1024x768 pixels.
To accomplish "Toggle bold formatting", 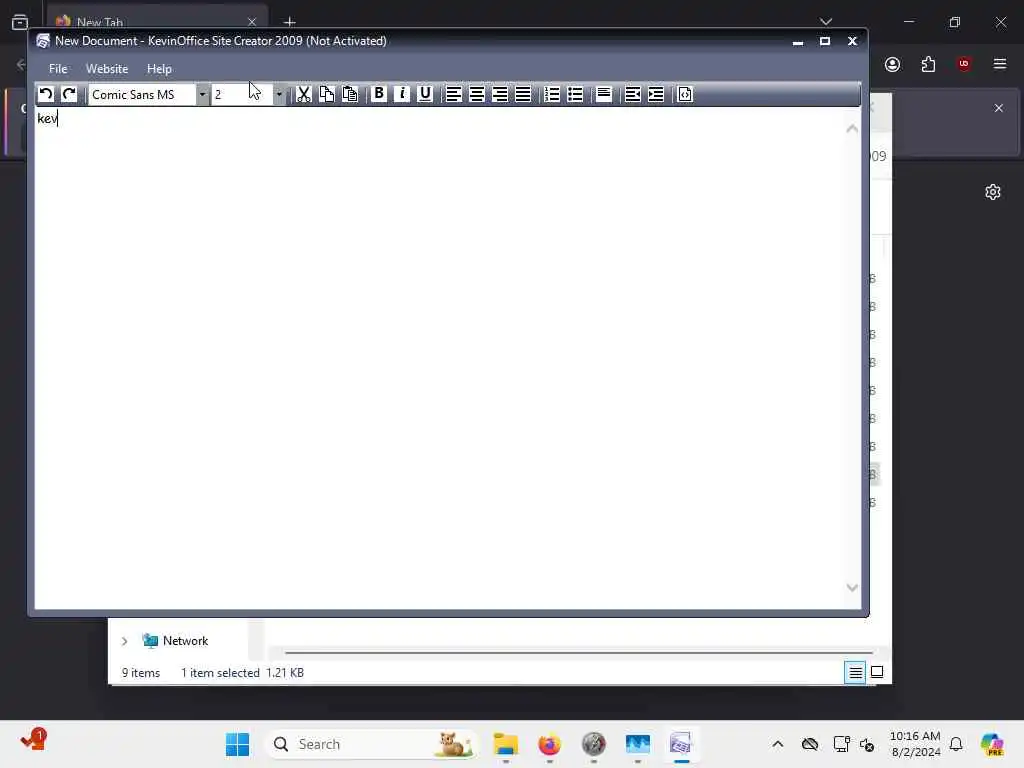I will point(379,94).
